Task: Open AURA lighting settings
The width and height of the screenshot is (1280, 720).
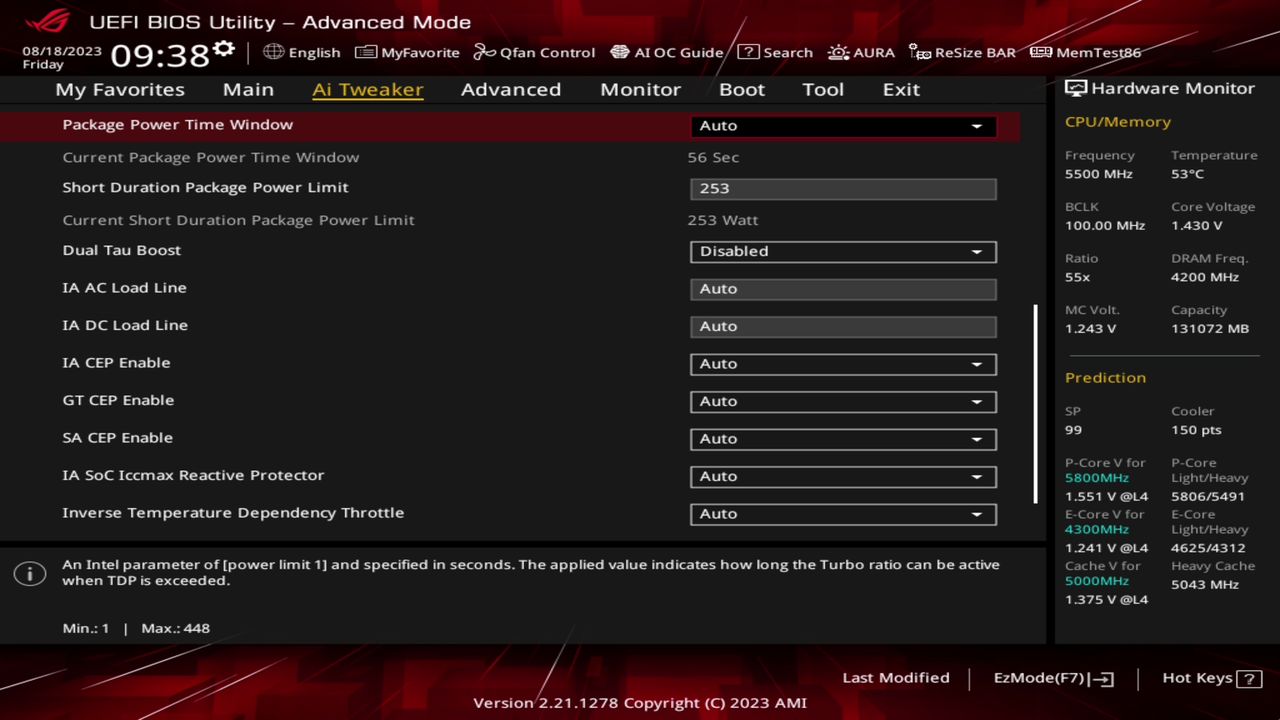Action: [861, 52]
